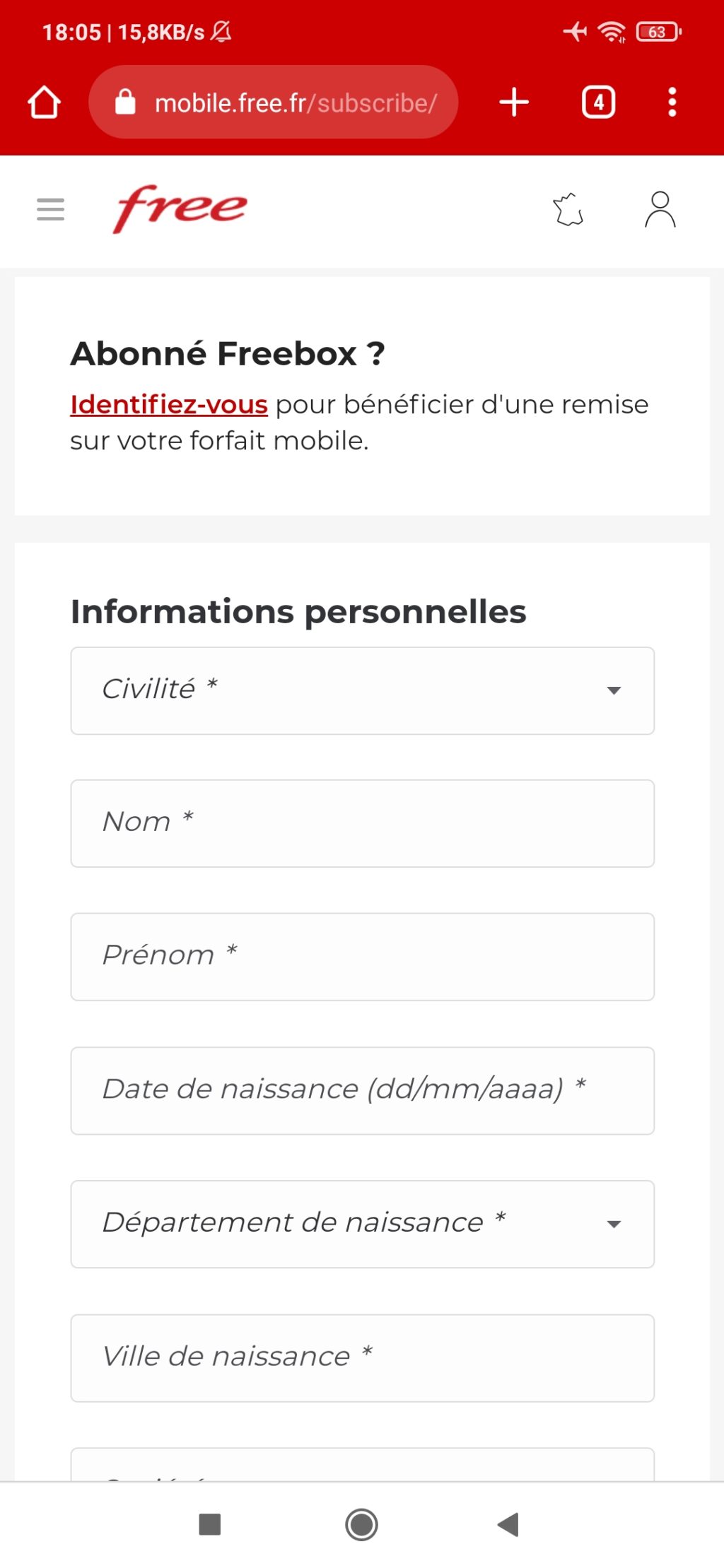Open the user account icon
724x1568 pixels.
[x=660, y=210]
